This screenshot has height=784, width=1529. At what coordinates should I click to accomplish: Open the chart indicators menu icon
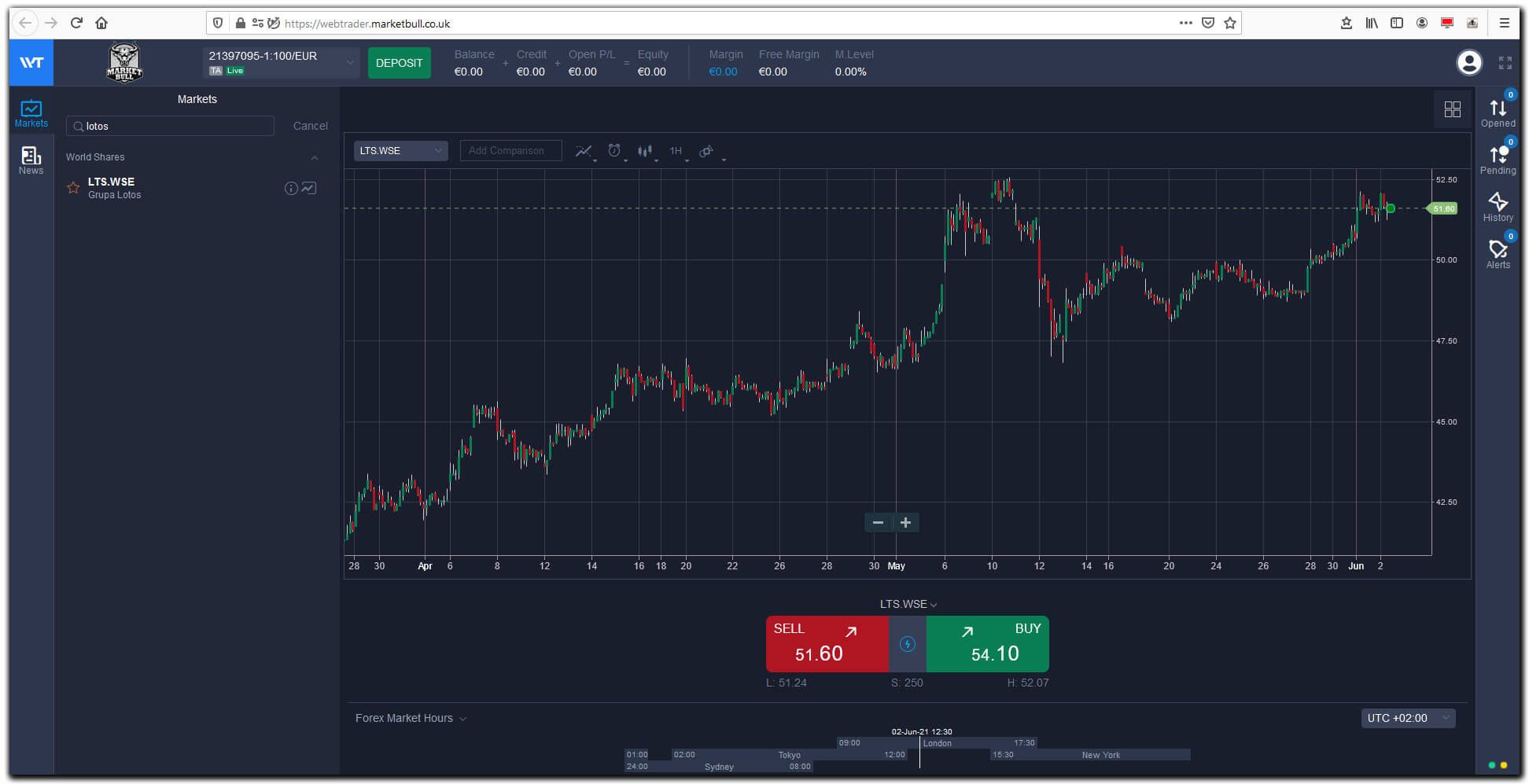[584, 151]
